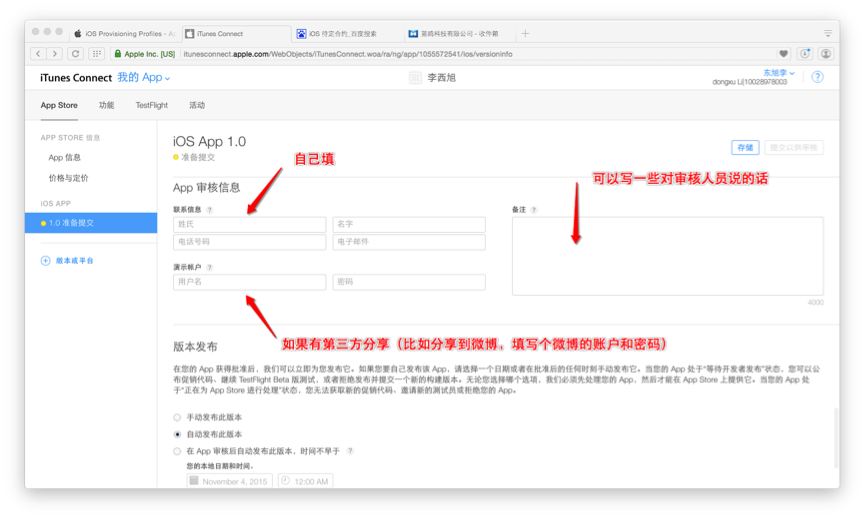
Task: Click the app icon placeholder next to 李西旭
Action: tap(415, 78)
